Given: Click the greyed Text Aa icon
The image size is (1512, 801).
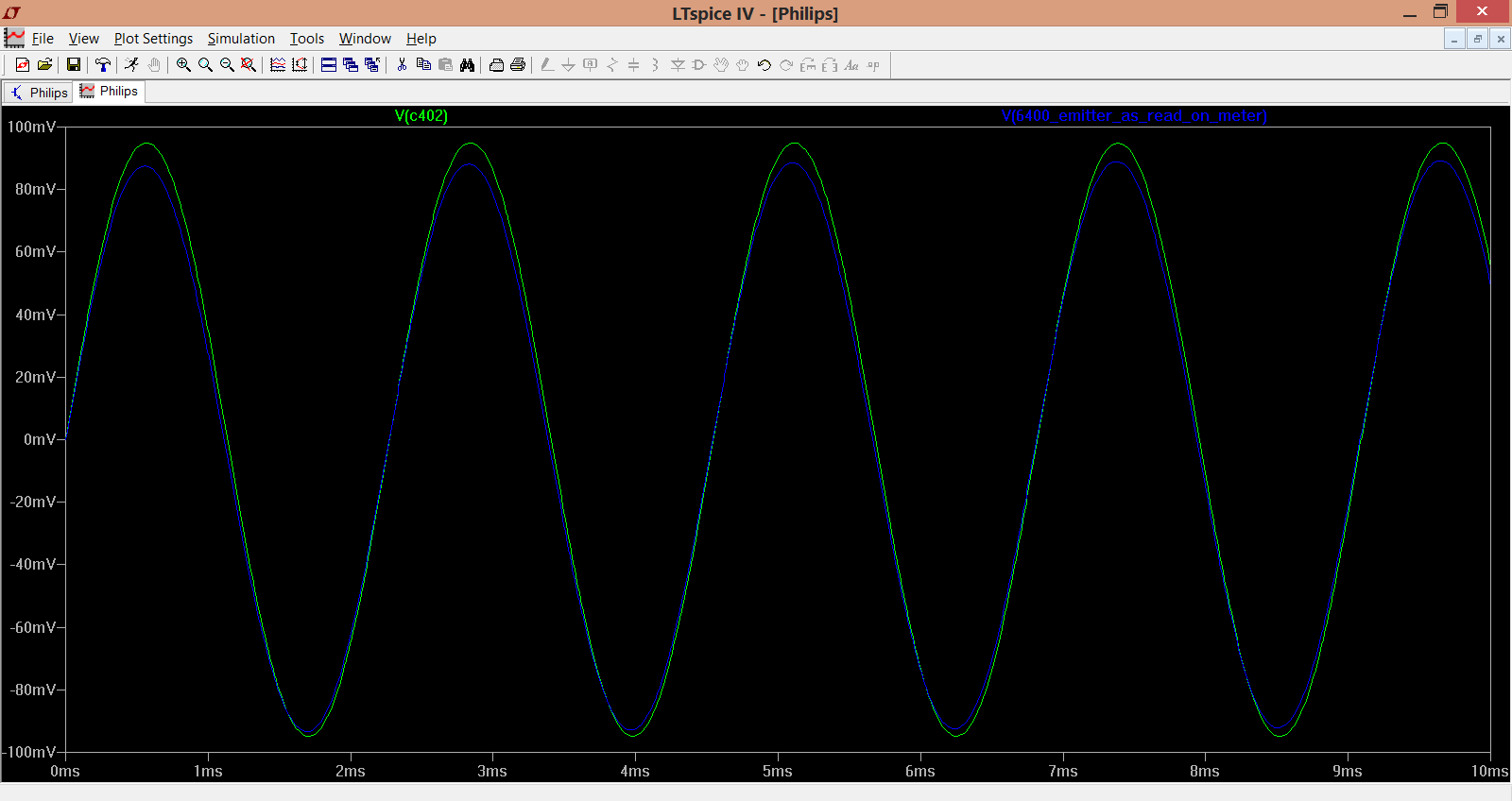Looking at the screenshot, I should tap(851, 64).
